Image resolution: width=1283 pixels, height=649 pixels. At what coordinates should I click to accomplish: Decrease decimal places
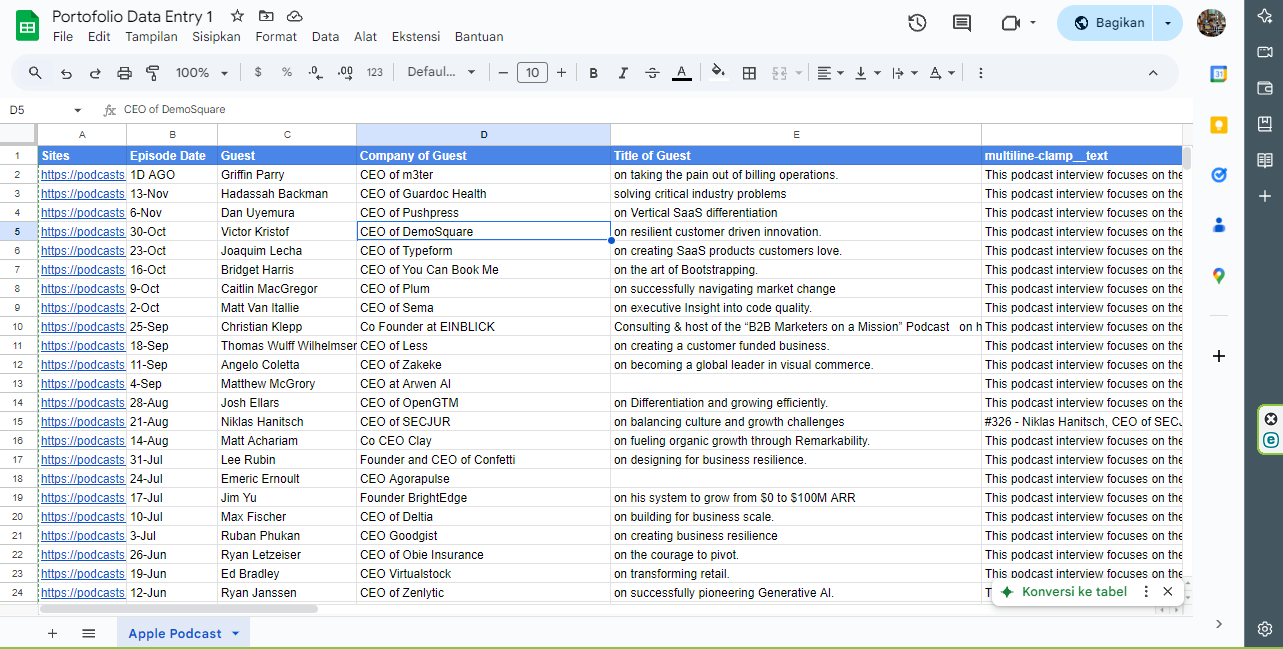316,73
